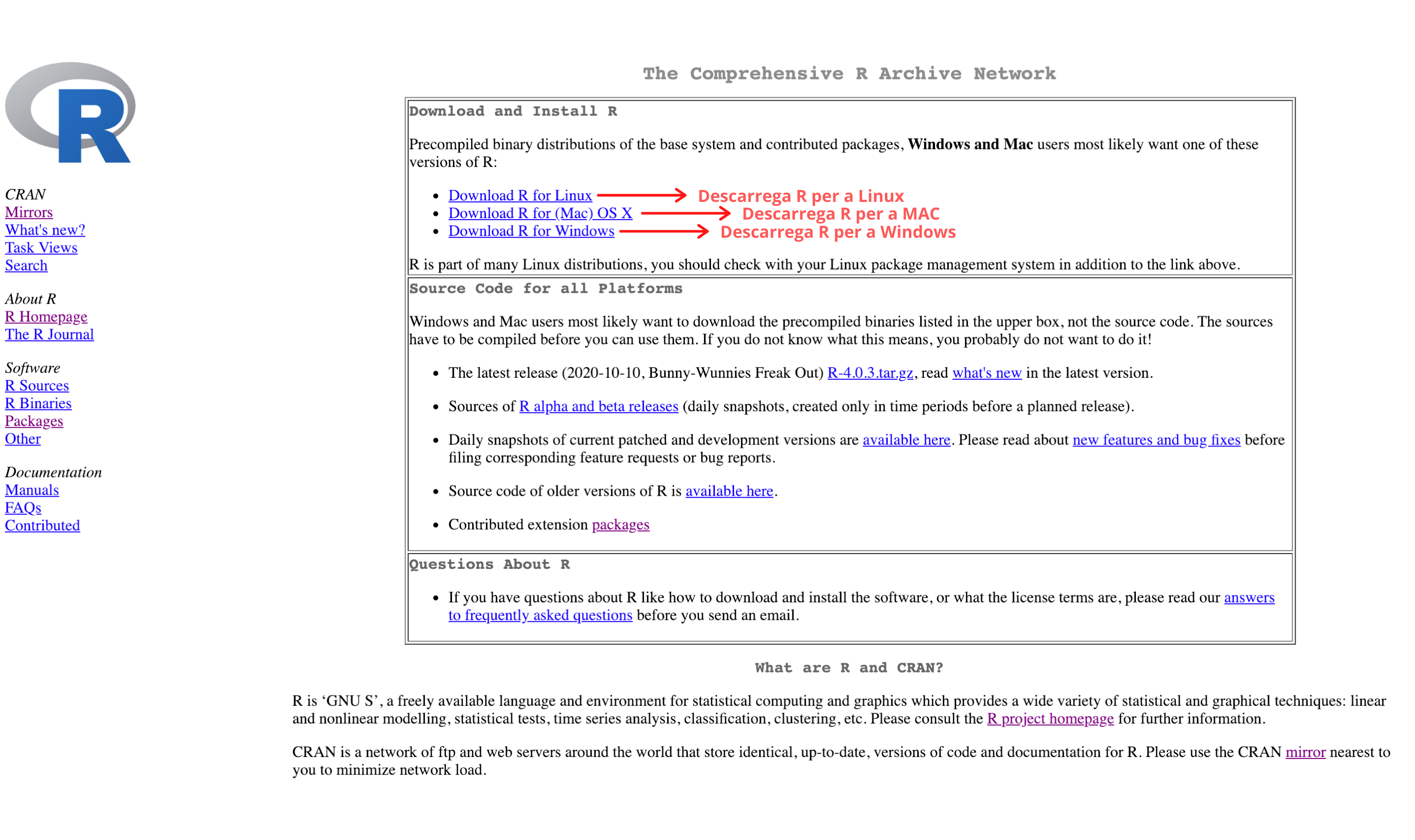Click Task Views sidebar link
Image resolution: width=1415 pixels, height=840 pixels.
(40, 246)
